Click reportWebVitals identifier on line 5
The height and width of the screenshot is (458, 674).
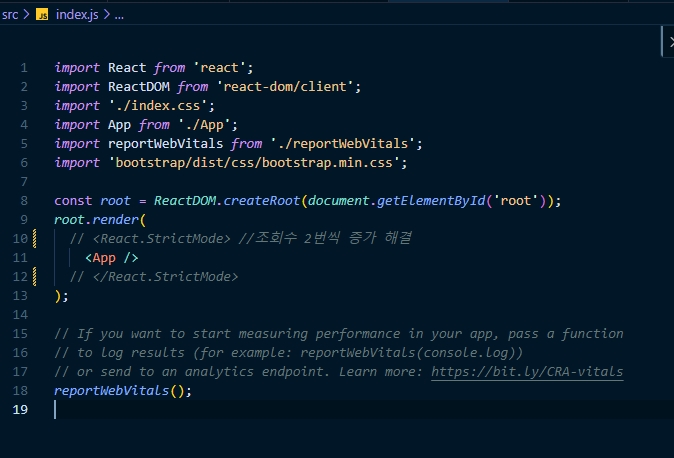(x=165, y=144)
